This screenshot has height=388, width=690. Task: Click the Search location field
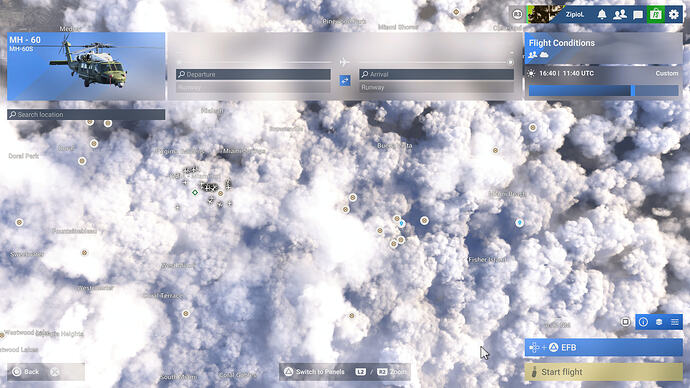tap(86, 114)
